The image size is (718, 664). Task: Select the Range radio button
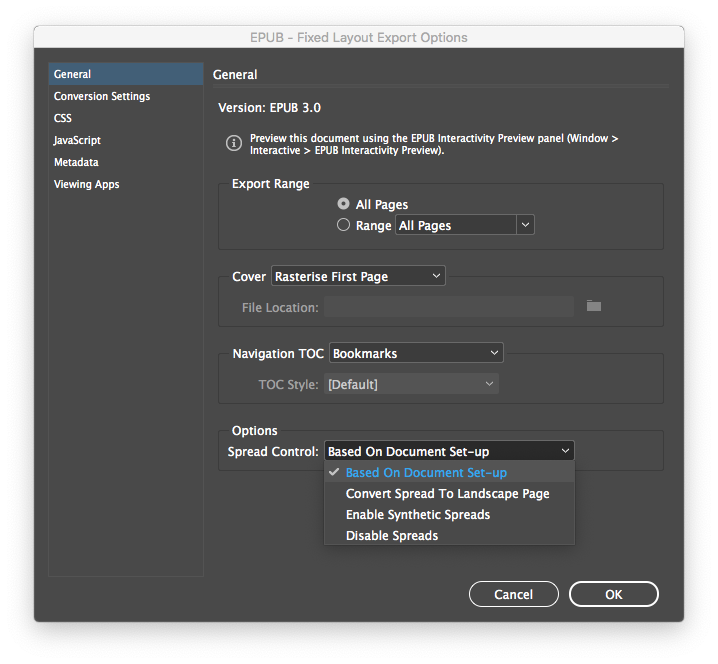pos(344,225)
